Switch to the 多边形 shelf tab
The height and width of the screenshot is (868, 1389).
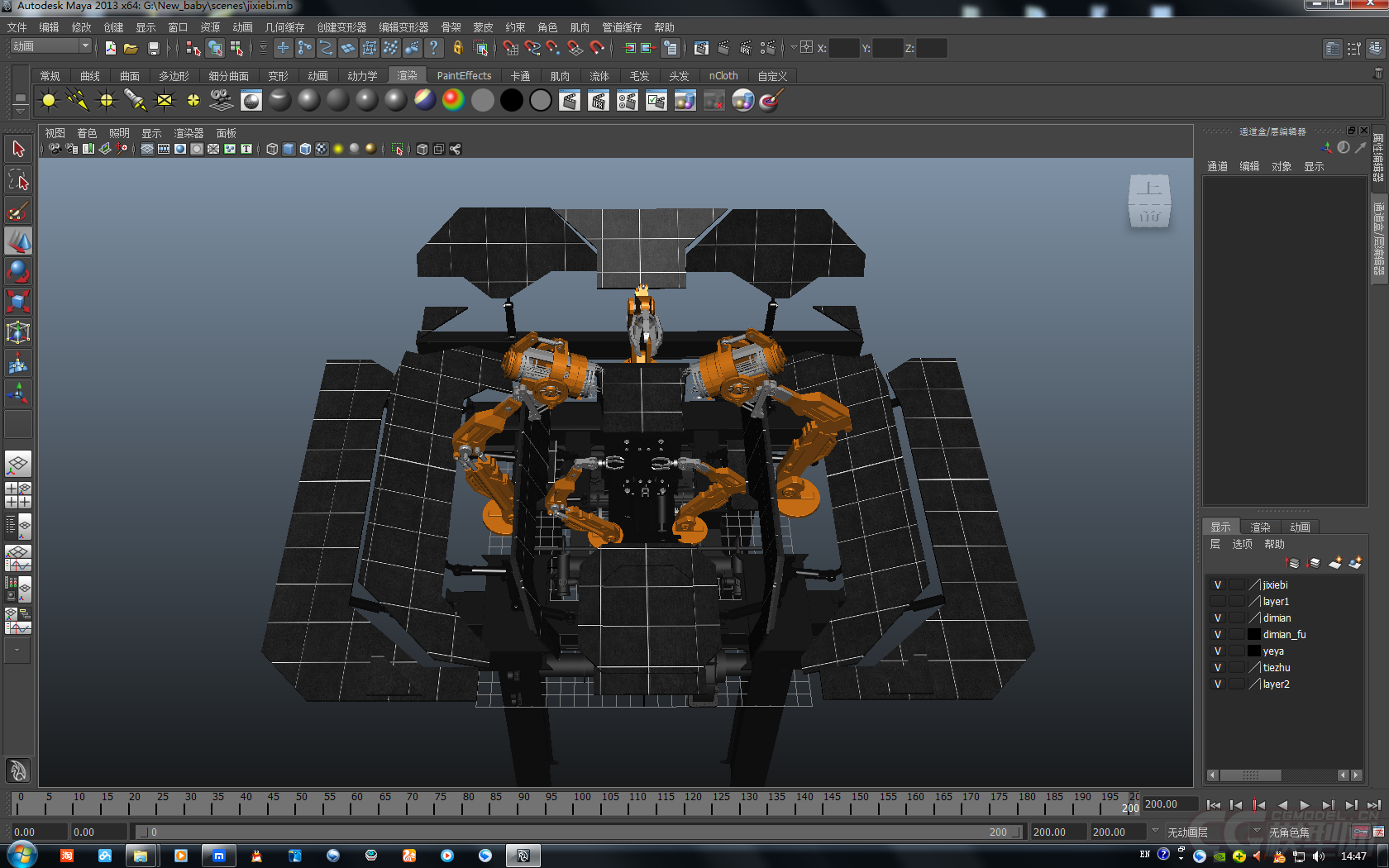pos(174,76)
